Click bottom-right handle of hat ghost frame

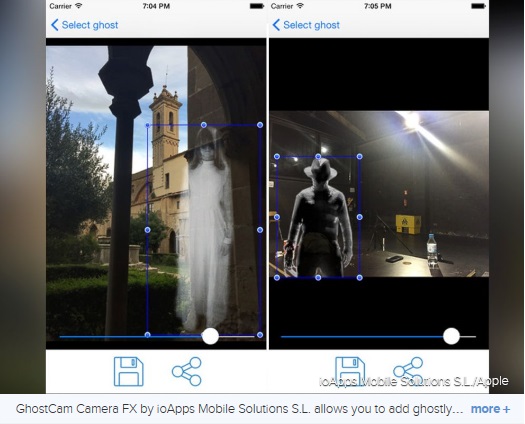tap(360, 277)
